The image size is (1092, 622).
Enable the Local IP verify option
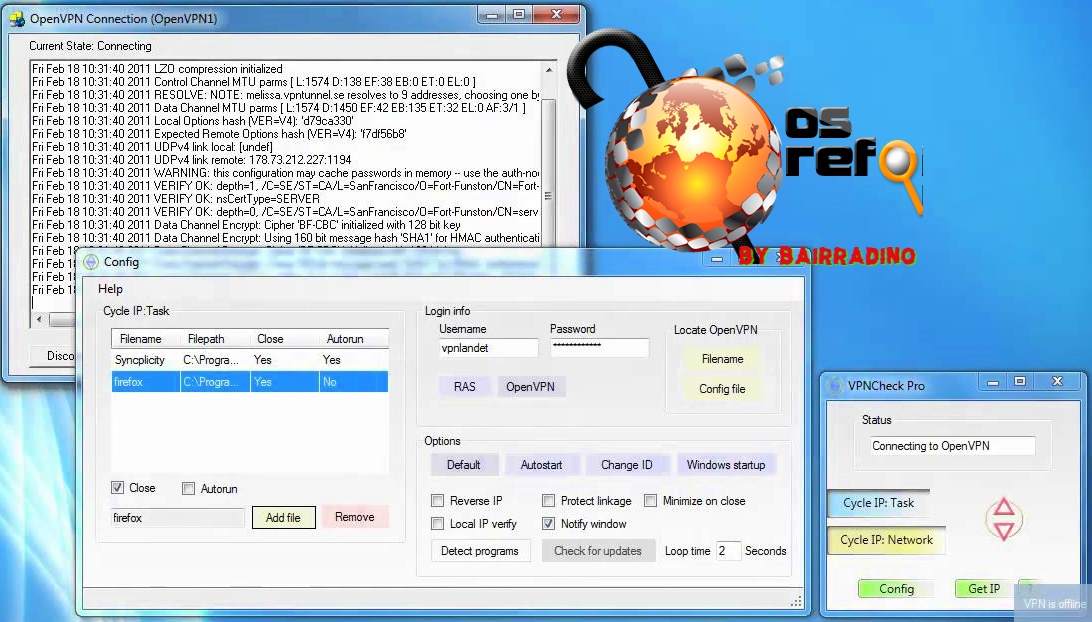(437, 523)
